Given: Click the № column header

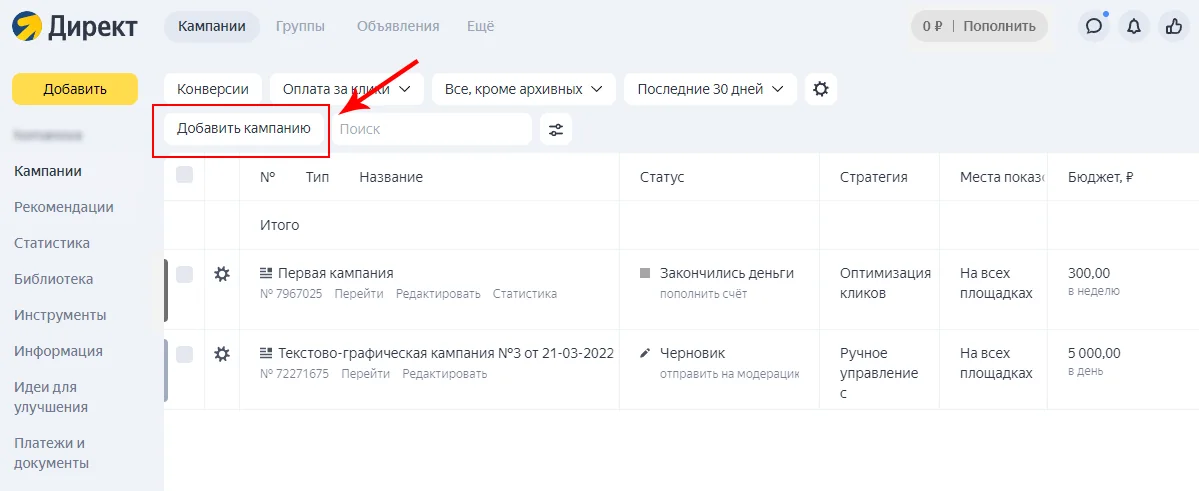Looking at the screenshot, I should 268,177.
